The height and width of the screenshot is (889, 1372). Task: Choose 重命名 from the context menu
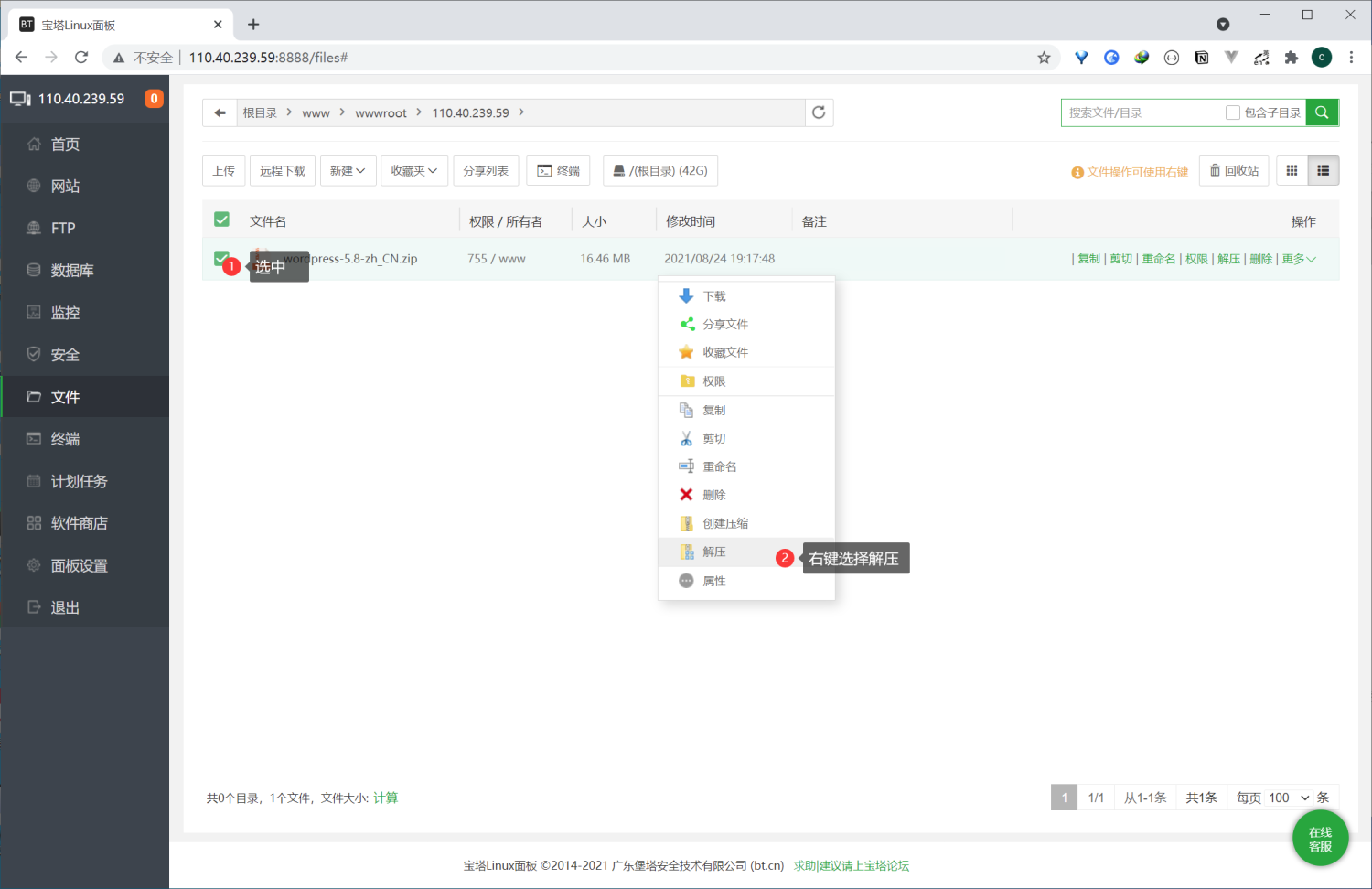tap(746, 466)
